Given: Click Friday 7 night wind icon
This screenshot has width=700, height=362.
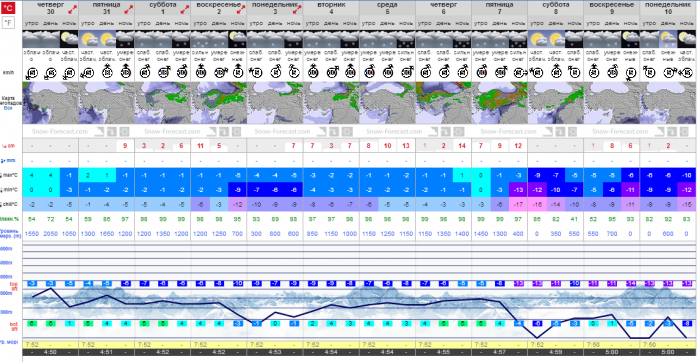Looking at the screenshot, I should click(x=519, y=71).
